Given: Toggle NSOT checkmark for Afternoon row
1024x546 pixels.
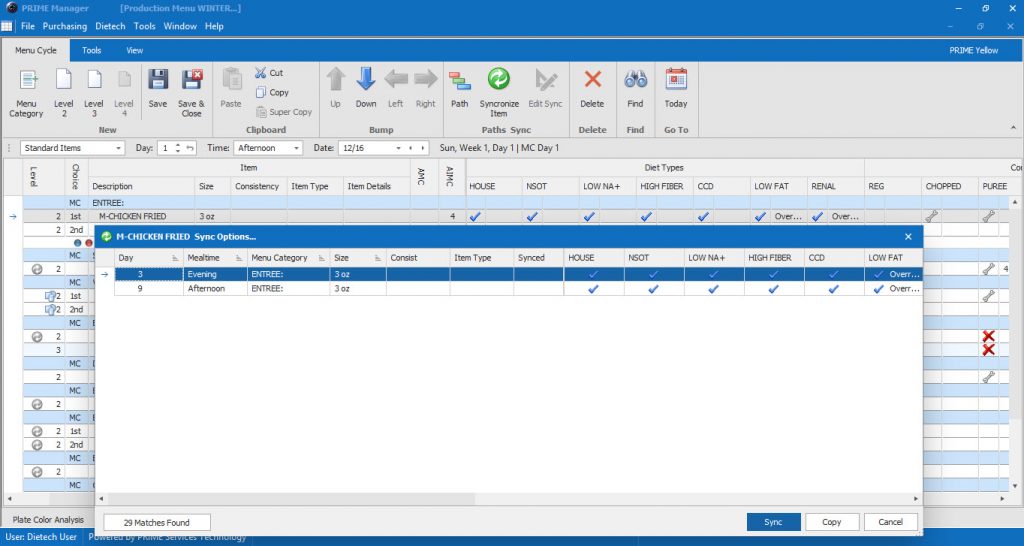Looking at the screenshot, I should pyautogui.click(x=653, y=289).
